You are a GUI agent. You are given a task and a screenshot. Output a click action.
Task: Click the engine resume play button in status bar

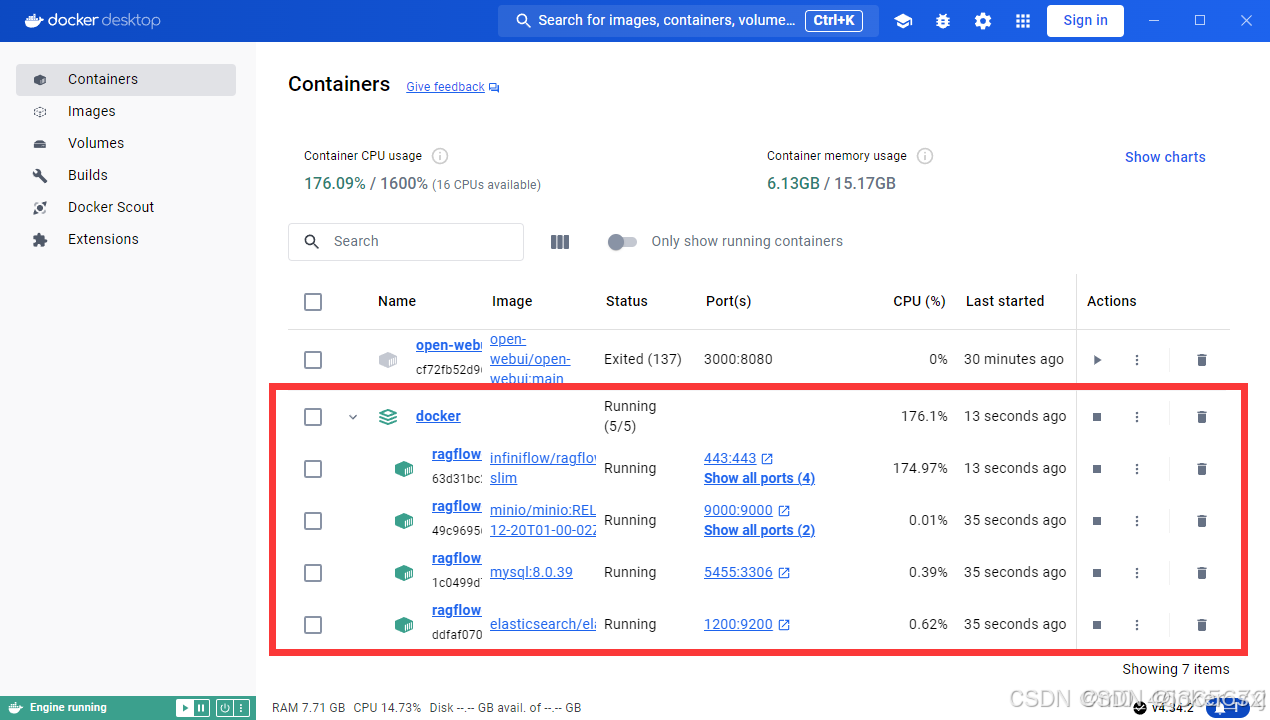184,708
